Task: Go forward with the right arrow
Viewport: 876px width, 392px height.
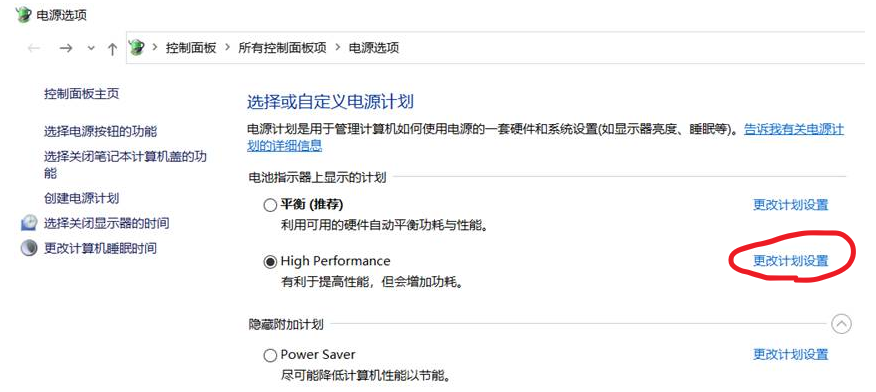Action: [66, 48]
